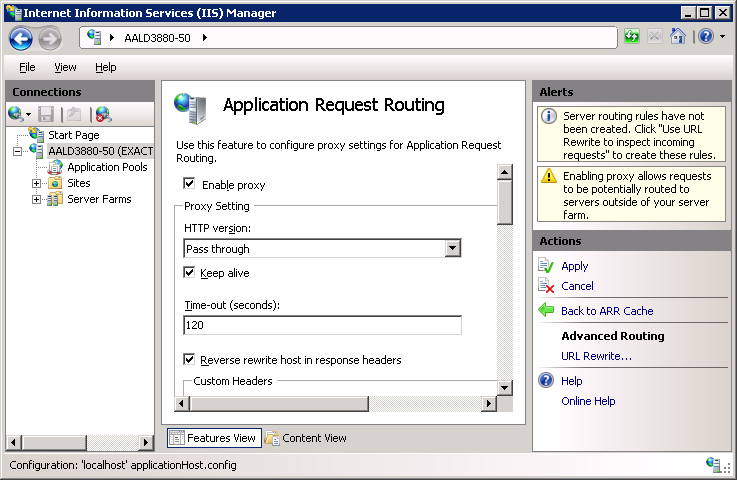Switch to Content View tab
737x480 pixels.
pyautogui.click(x=306, y=438)
